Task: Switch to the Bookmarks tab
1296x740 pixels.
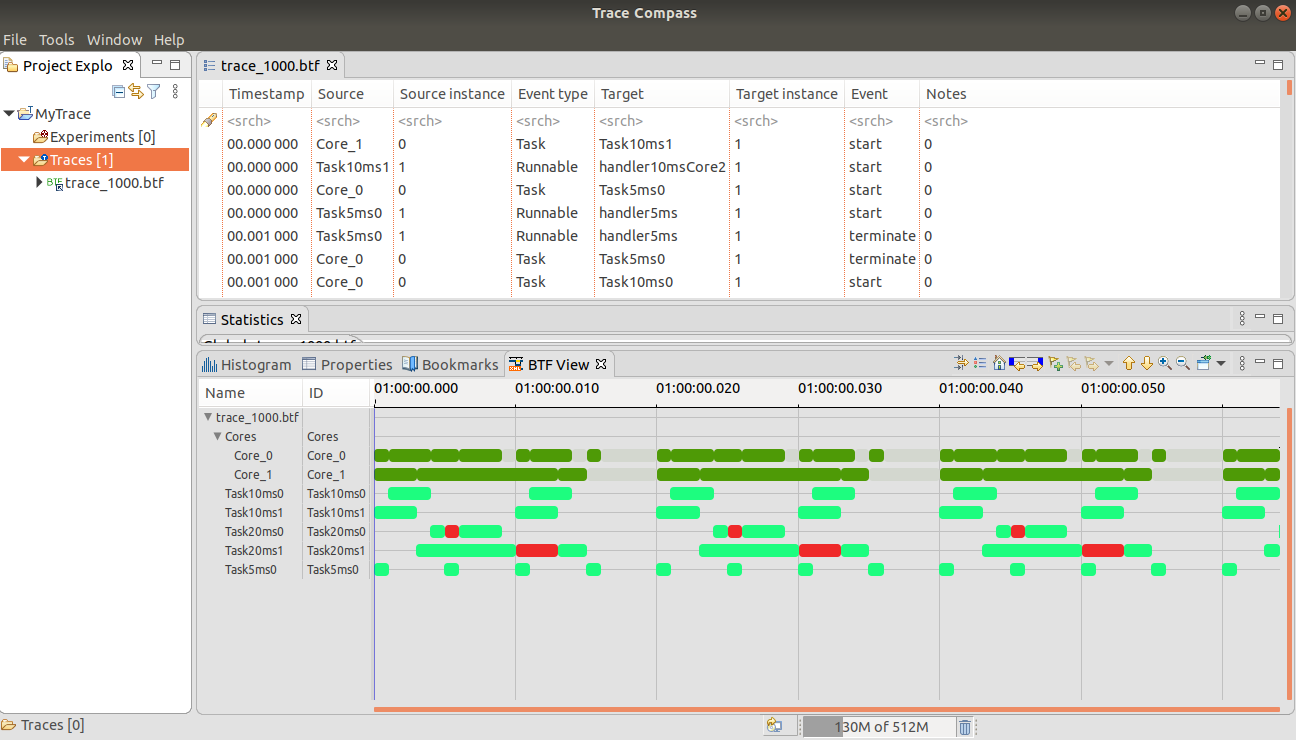Action: coord(450,365)
